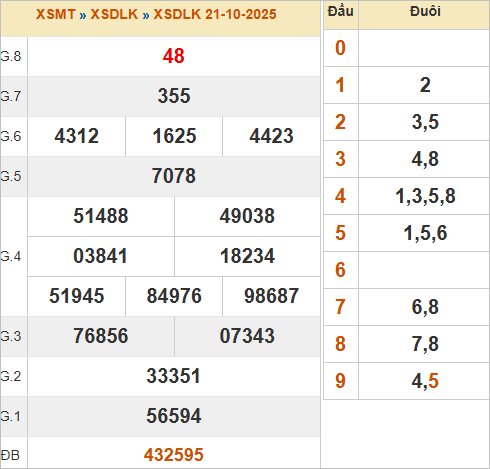Screen dimensions: 490x469
Task: Click the G.6 number 1625
Action: pyautogui.click(x=174, y=136)
